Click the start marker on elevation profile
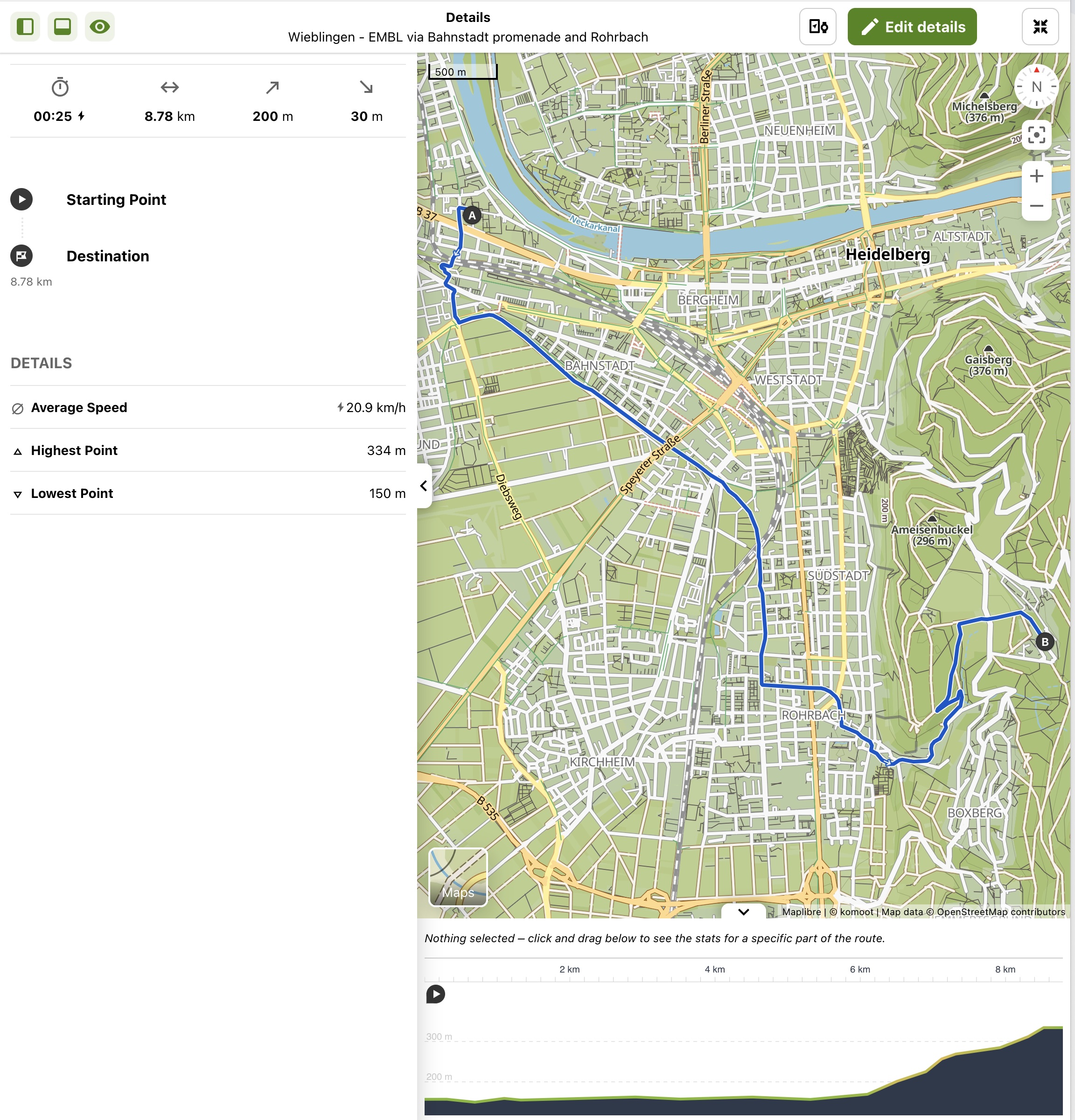Image resolution: width=1075 pixels, height=1120 pixels. coord(435,994)
